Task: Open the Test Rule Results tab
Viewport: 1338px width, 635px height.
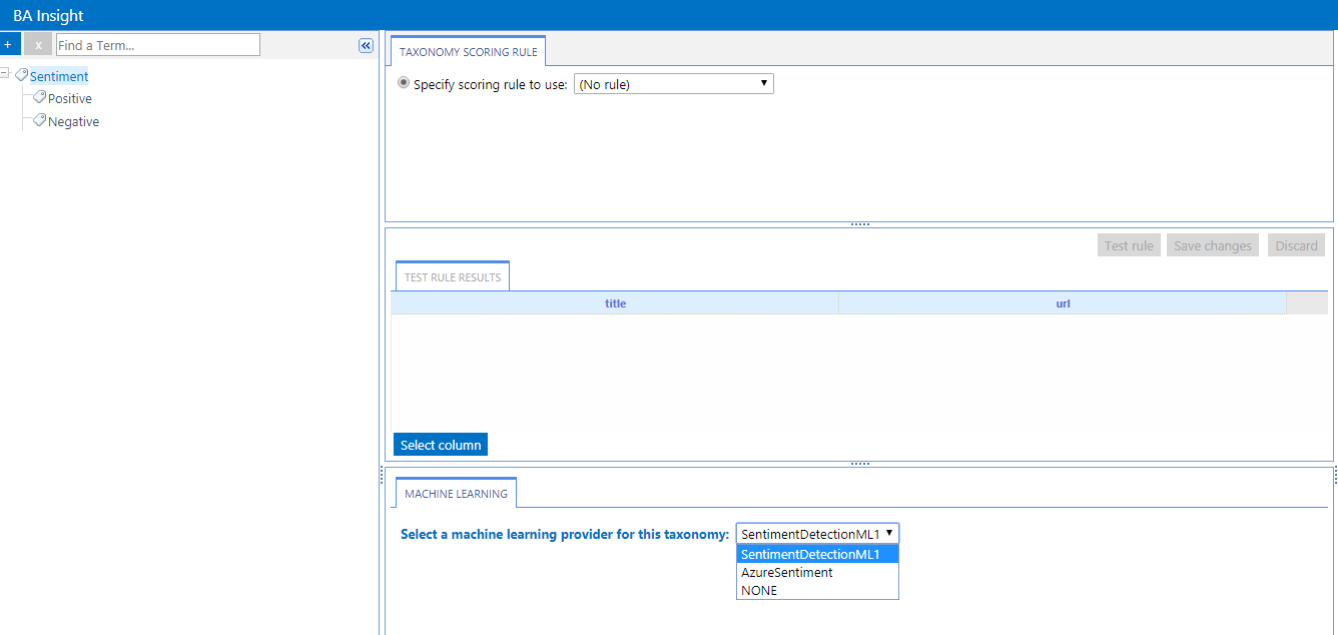Action: [452, 277]
